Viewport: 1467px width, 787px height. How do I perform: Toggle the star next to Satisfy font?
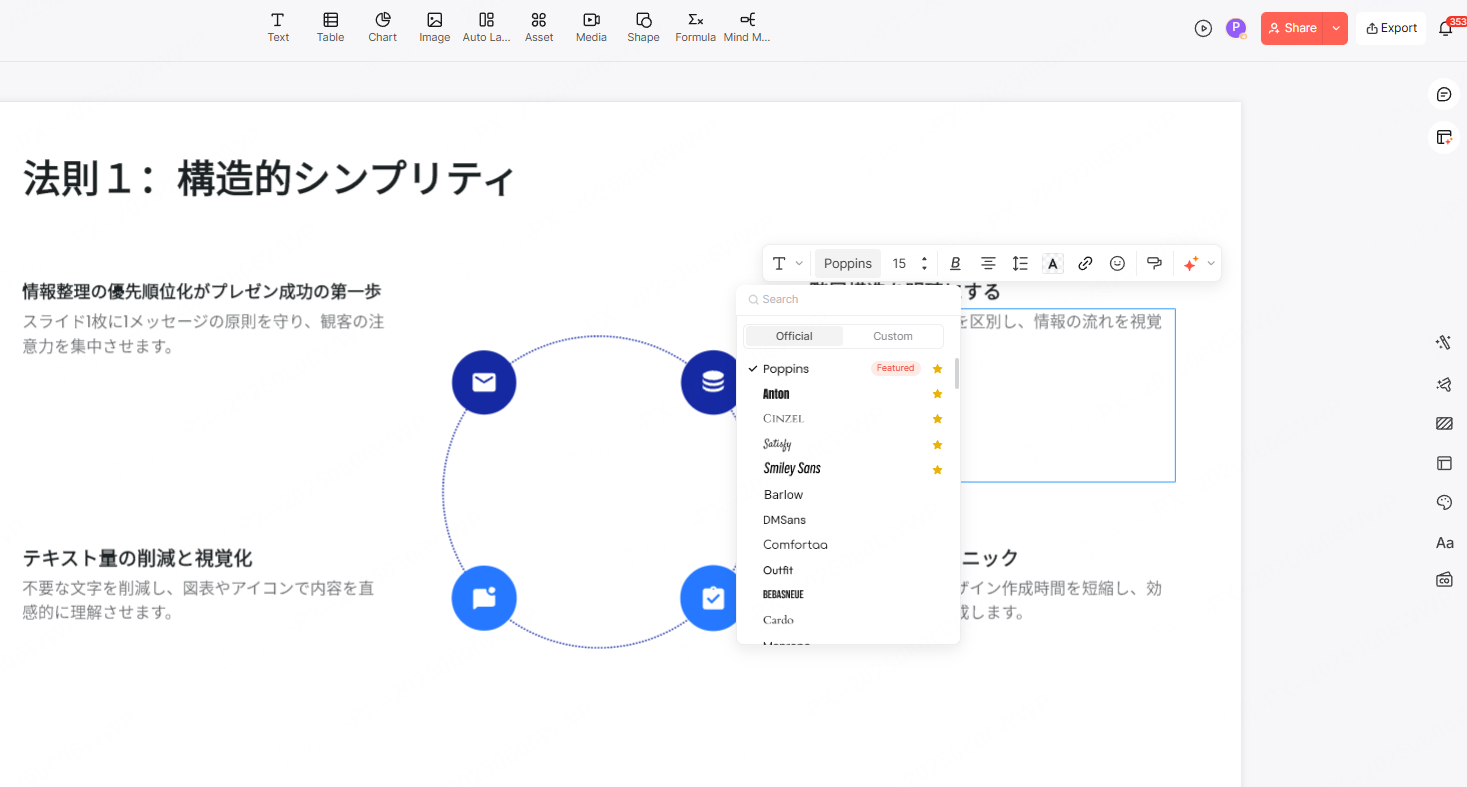tap(937, 443)
